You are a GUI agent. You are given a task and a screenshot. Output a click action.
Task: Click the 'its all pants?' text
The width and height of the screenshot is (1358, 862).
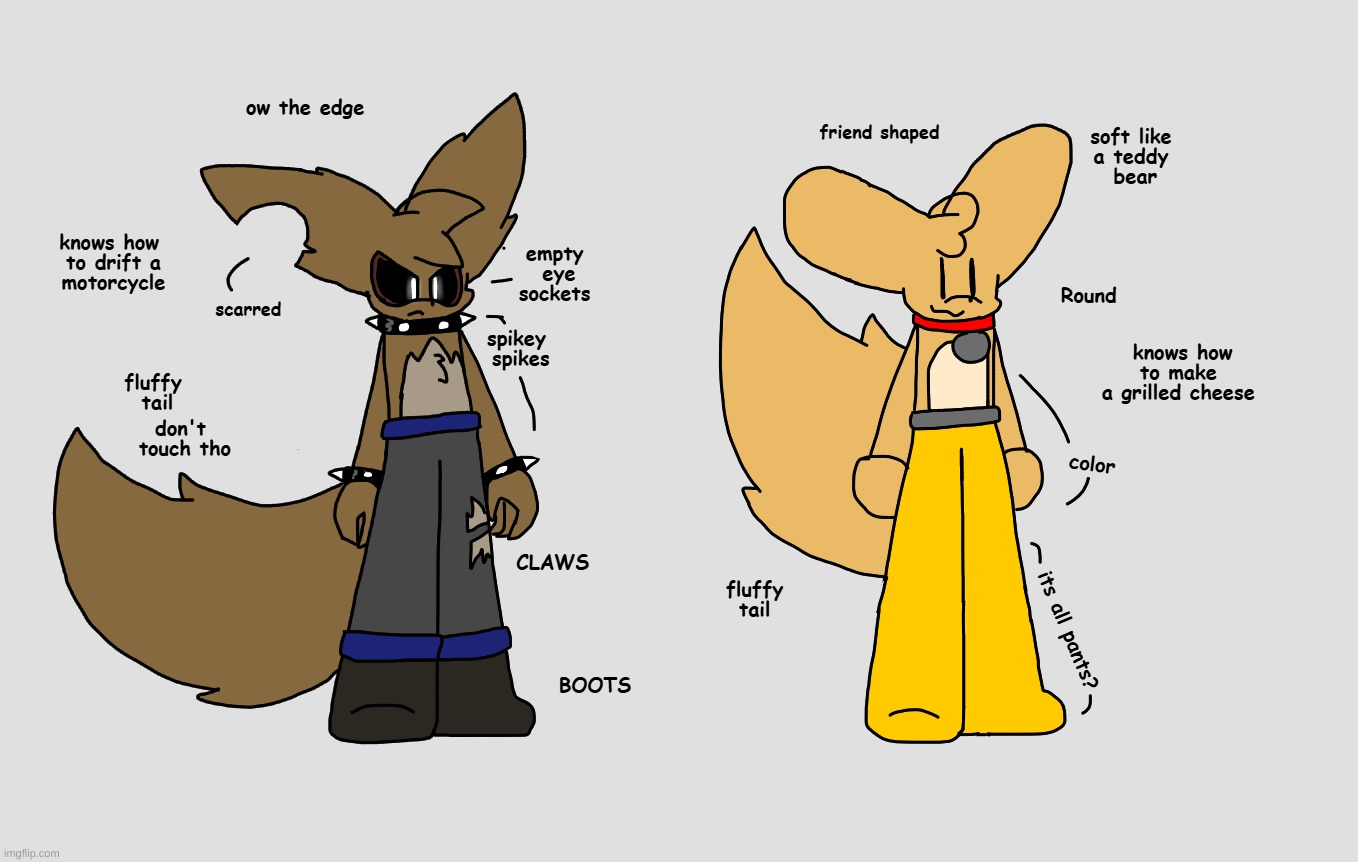tap(1068, 629)
